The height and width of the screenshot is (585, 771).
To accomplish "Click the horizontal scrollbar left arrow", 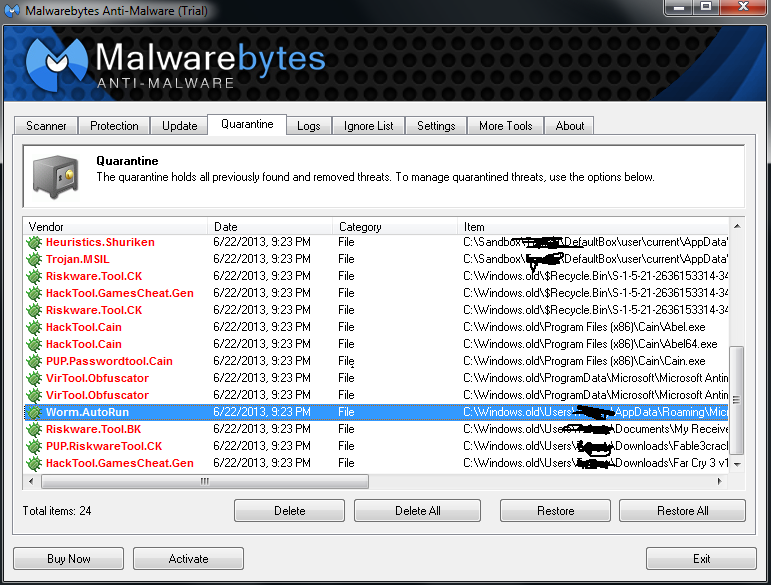I will coord(31,481).
